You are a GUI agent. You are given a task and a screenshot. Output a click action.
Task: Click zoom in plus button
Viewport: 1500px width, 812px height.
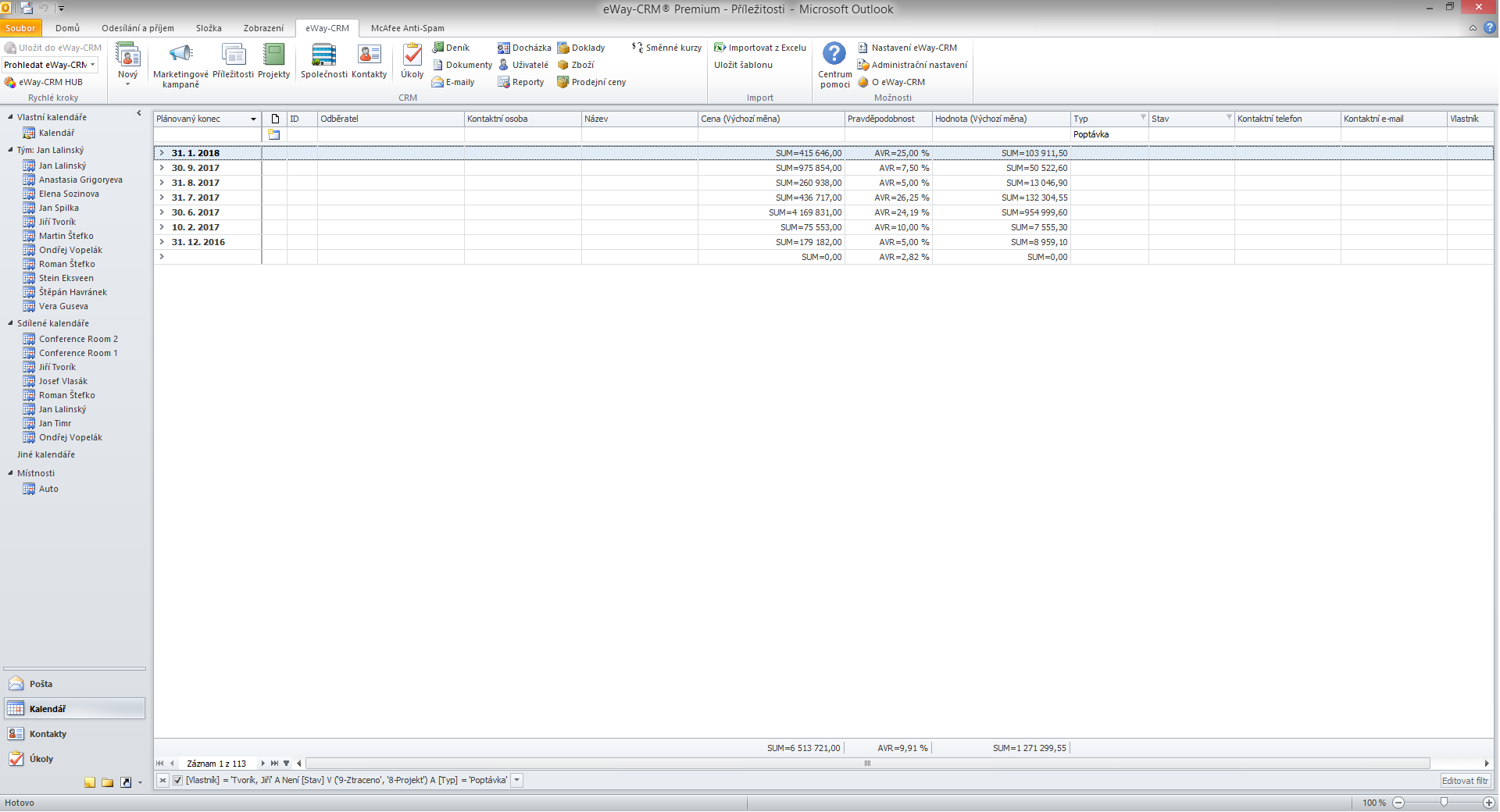point(1488,803)
